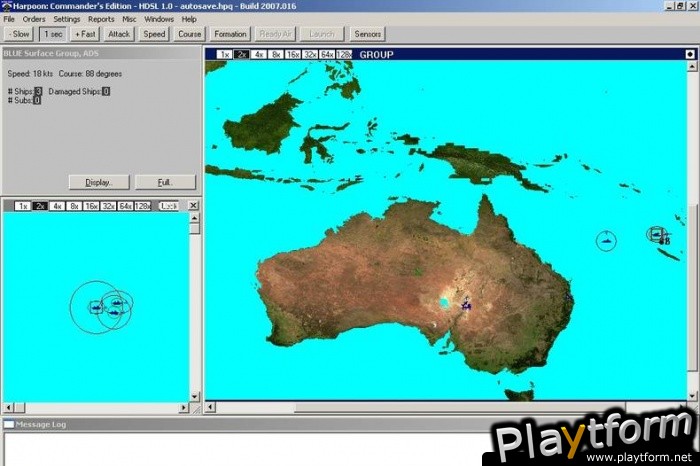
Task: Click the Course toolbar button
Action: 189,34
